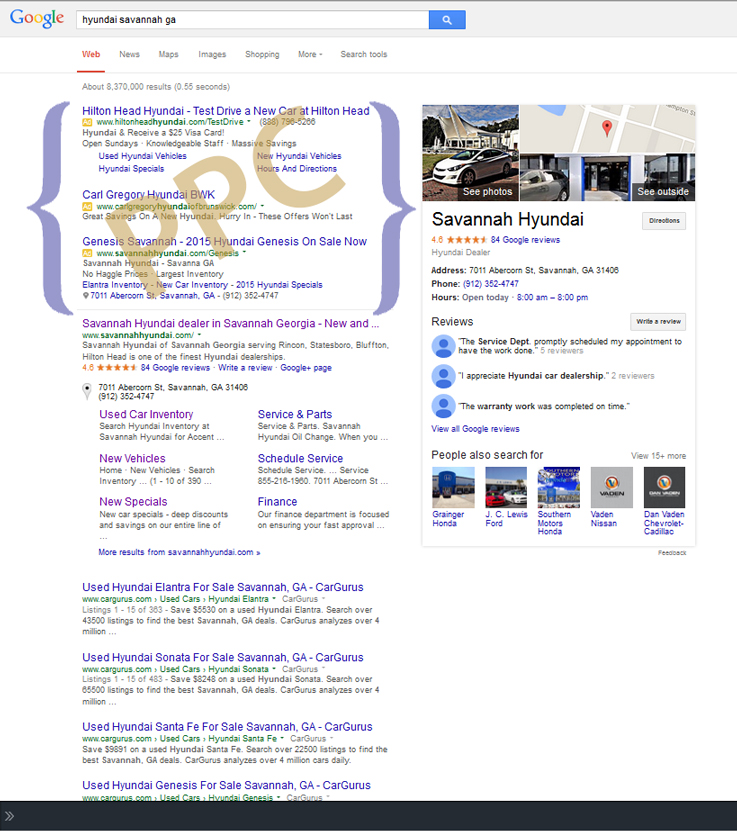This screenshot has width=737, height=831.
Task: Click the Google logo
Action: pos(37,19)
